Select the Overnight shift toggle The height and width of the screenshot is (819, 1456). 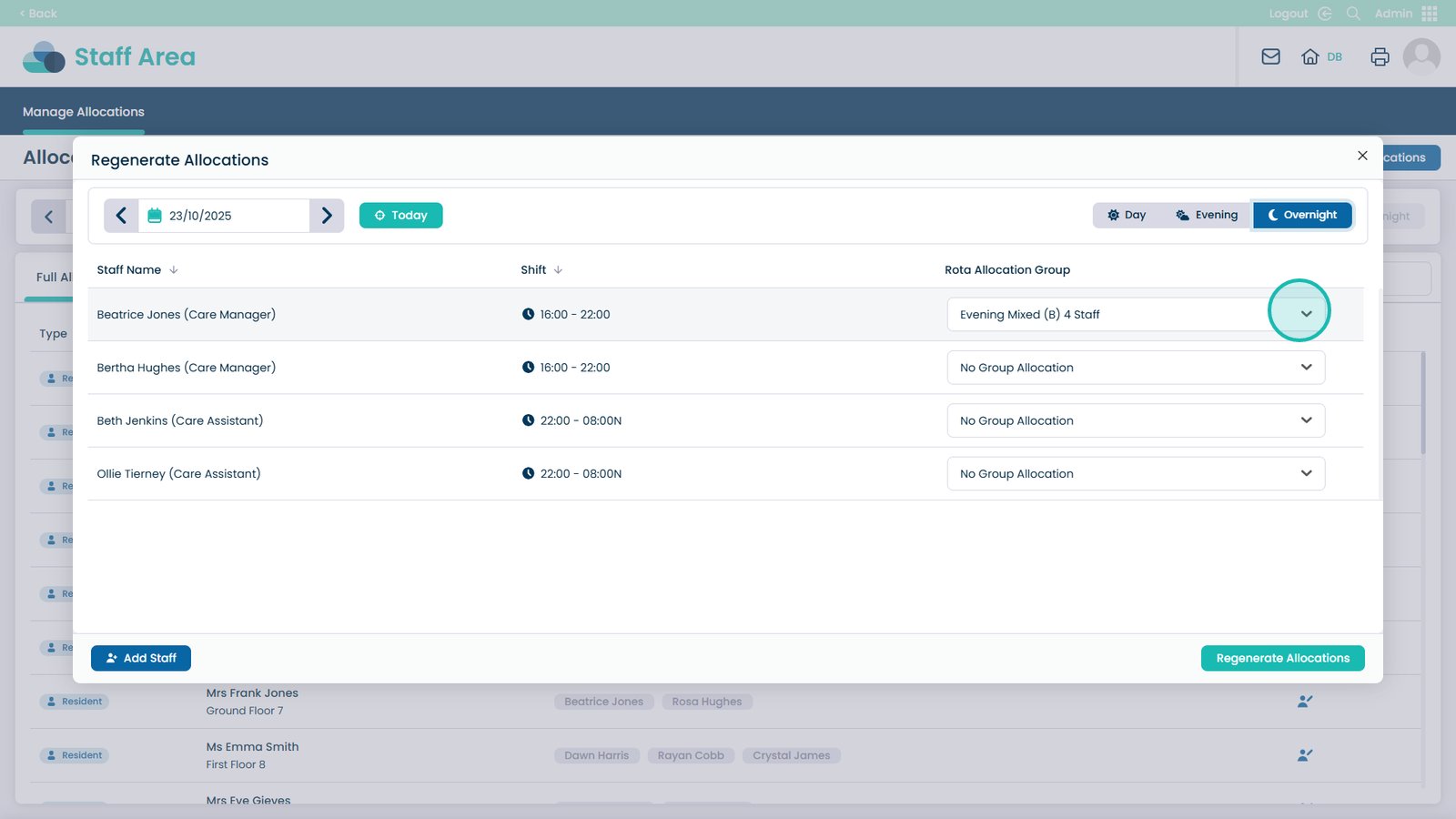point(1301,215)
